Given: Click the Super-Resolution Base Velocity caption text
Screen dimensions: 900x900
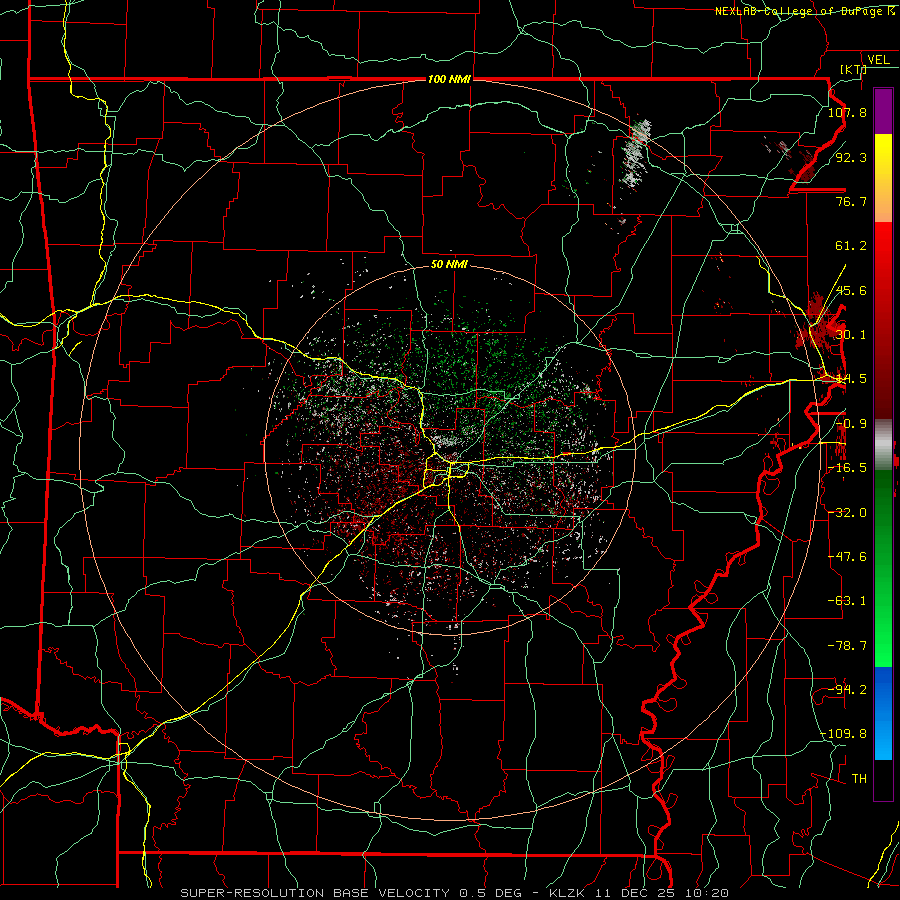Looking at the screenshot, I should click(x=455, y=893).
